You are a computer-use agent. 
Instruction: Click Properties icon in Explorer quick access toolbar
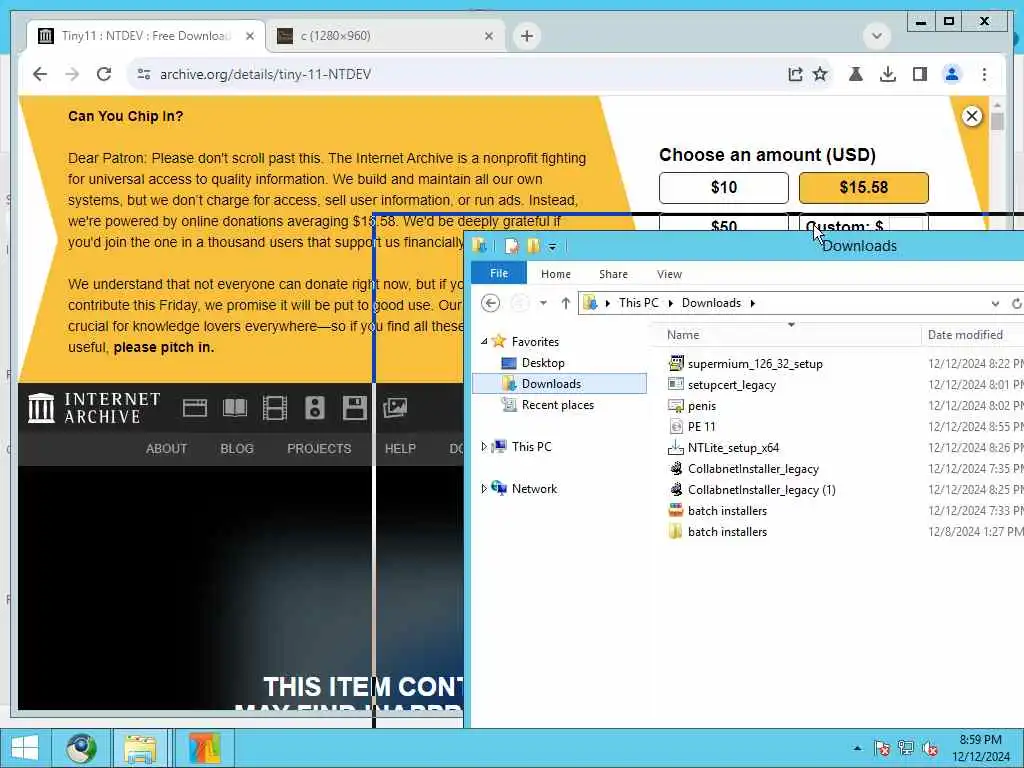pos(511,246)
